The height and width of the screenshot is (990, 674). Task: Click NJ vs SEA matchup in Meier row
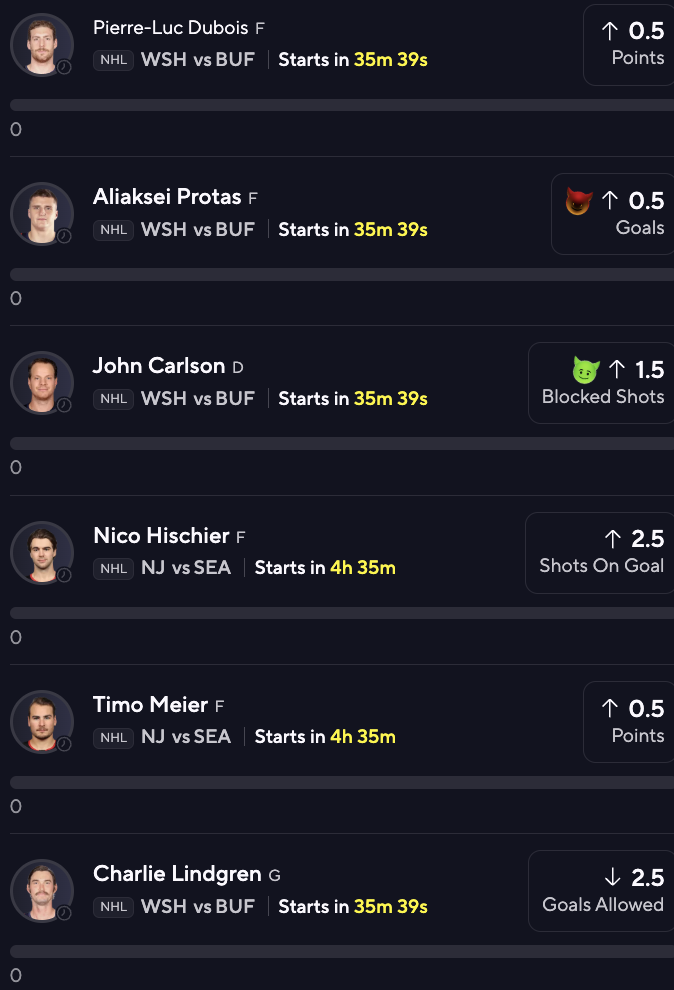click(x=186, y=737)
